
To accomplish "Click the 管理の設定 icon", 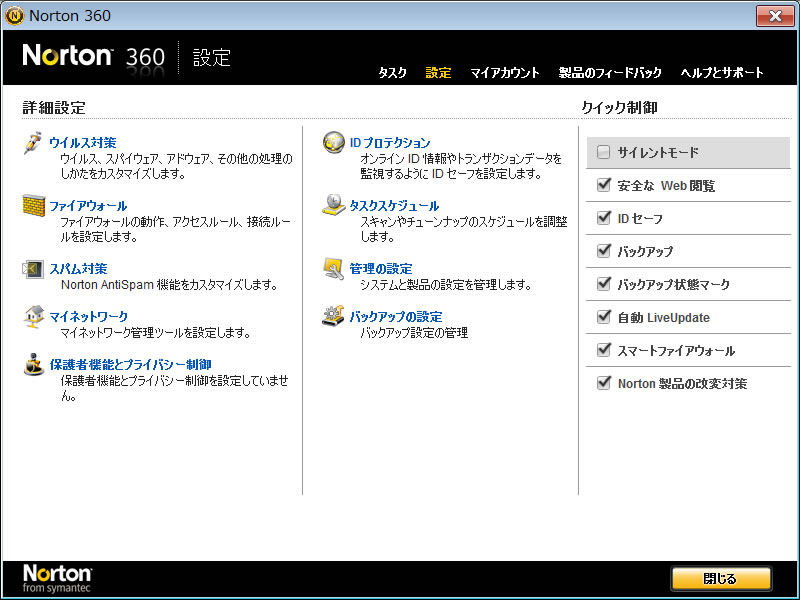I will tap(333, 269).
